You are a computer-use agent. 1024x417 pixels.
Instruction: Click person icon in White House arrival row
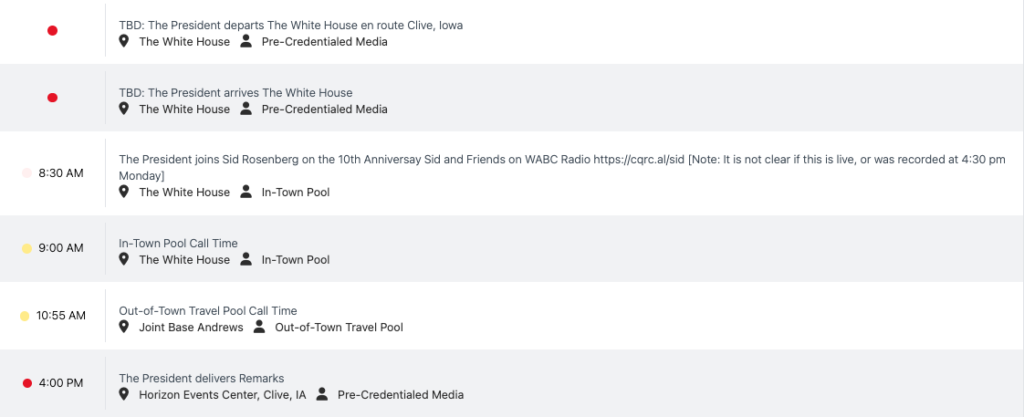pos(246,109)
